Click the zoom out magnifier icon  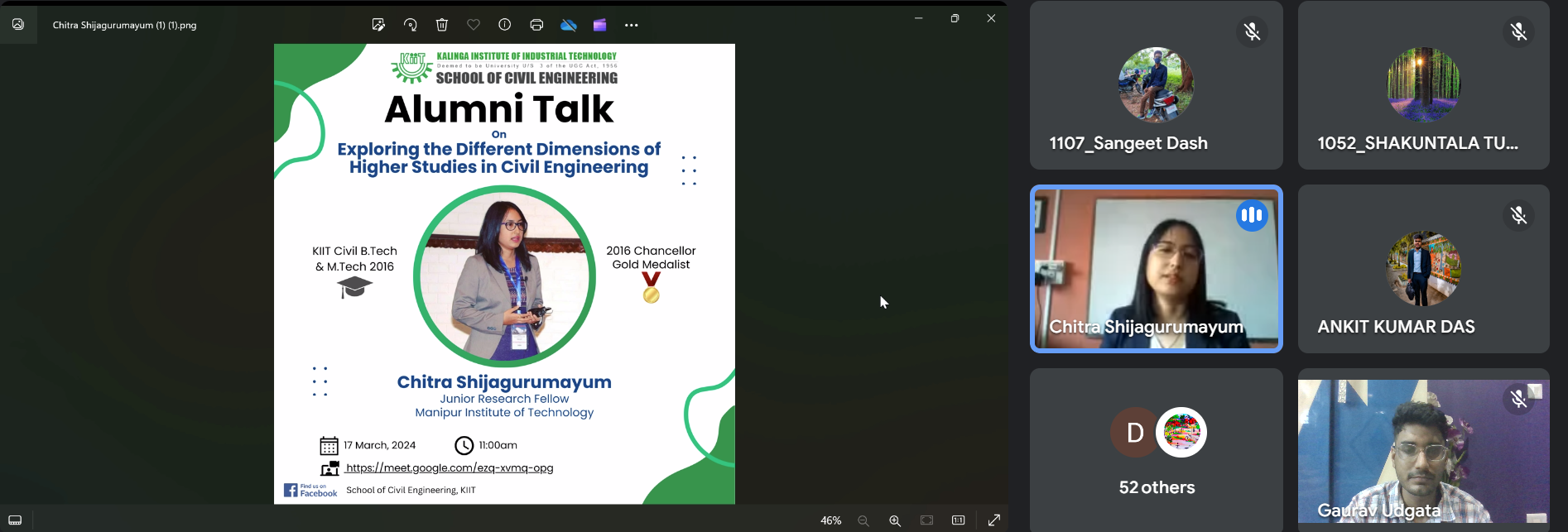point(863,520)
